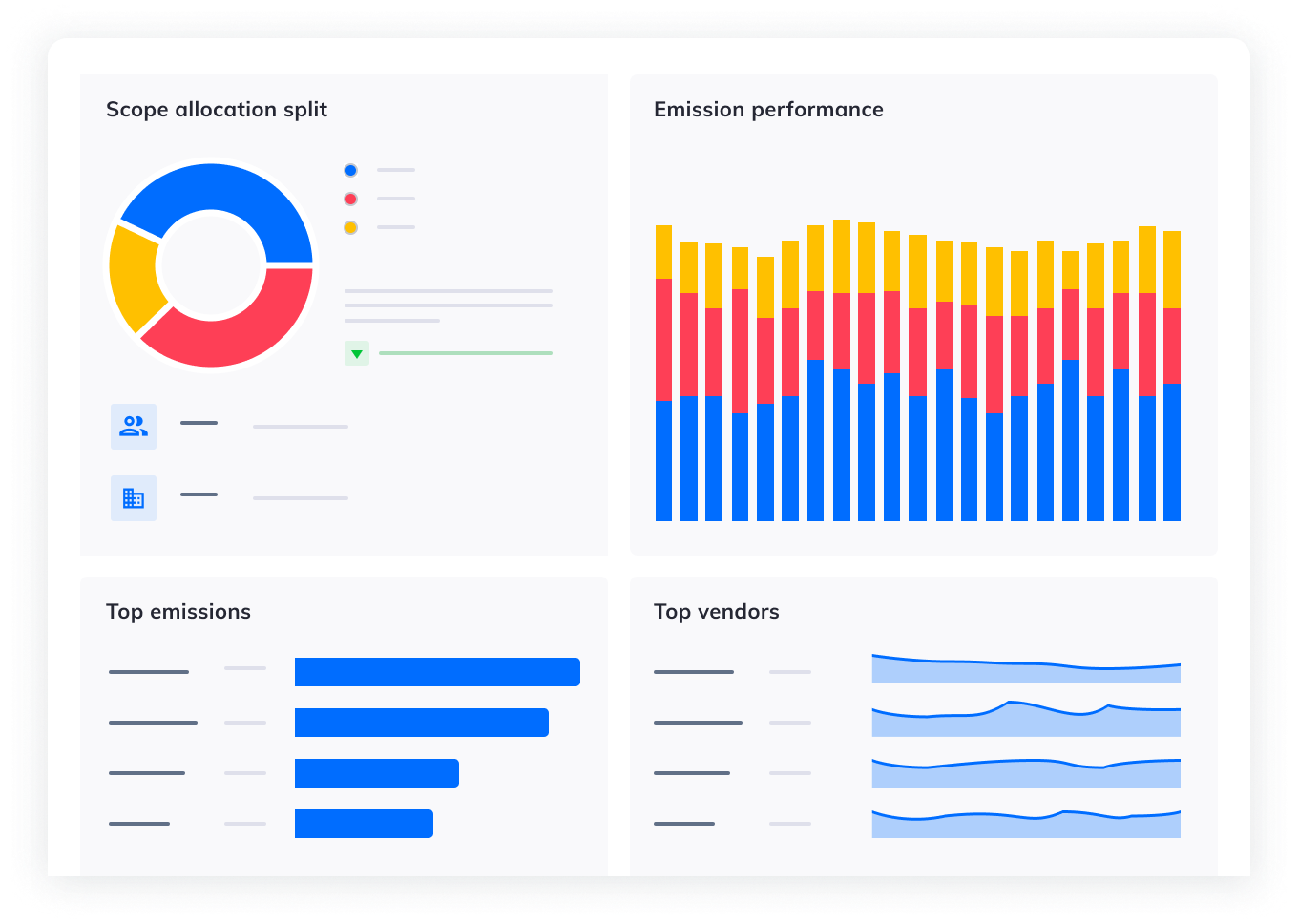
Task: Click the first Top vendors sparkline
Action: coord(1026,671)
